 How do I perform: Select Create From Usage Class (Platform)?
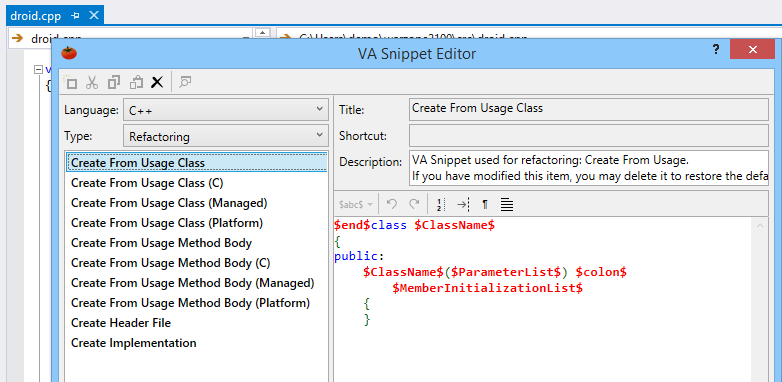(x=196, y=222)
